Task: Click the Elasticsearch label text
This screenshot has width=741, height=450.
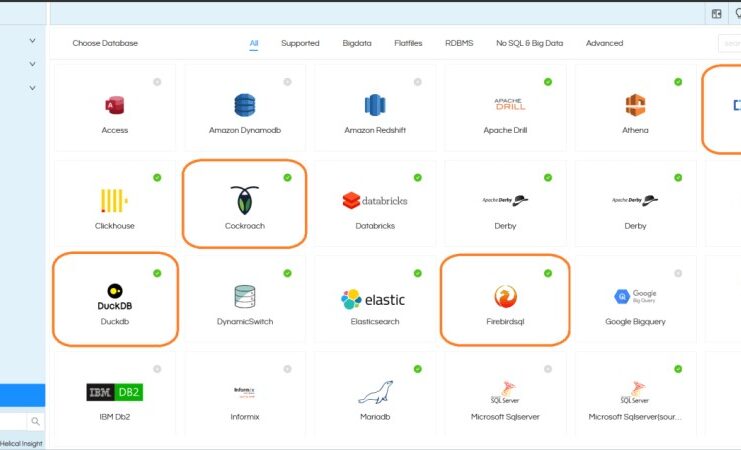Action: coord(375,321)
